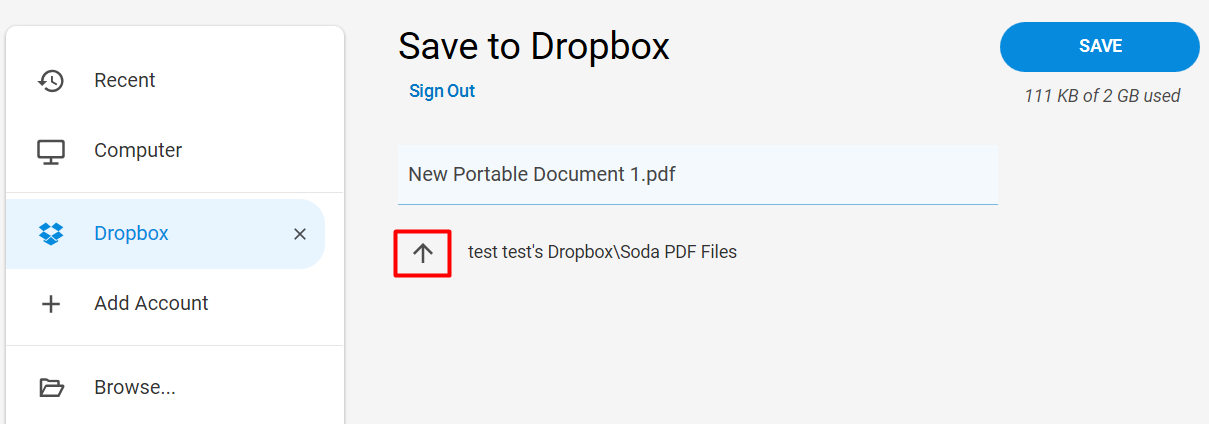
Task: Click the Recent clock history icon
Action: [x=51, y=81]
